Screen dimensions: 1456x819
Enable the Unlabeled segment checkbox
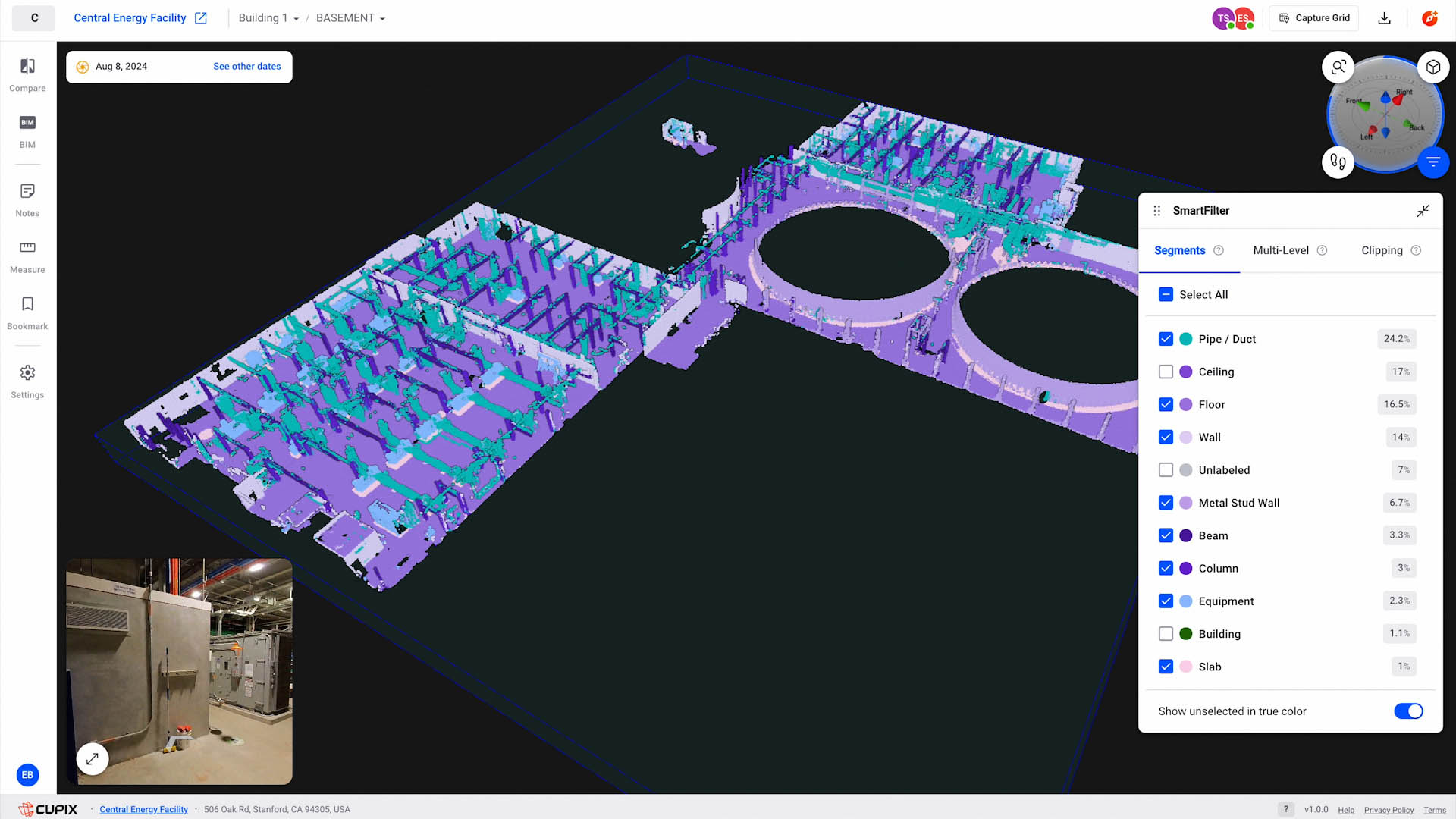coord(1166,470)
